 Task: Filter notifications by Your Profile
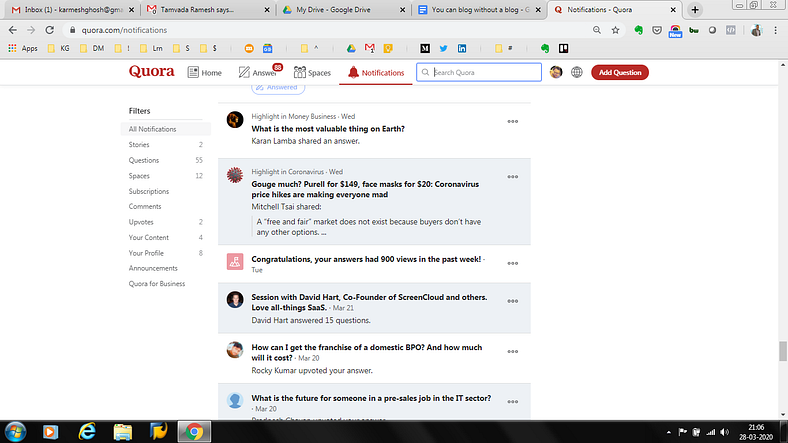(x=166, y=253)
